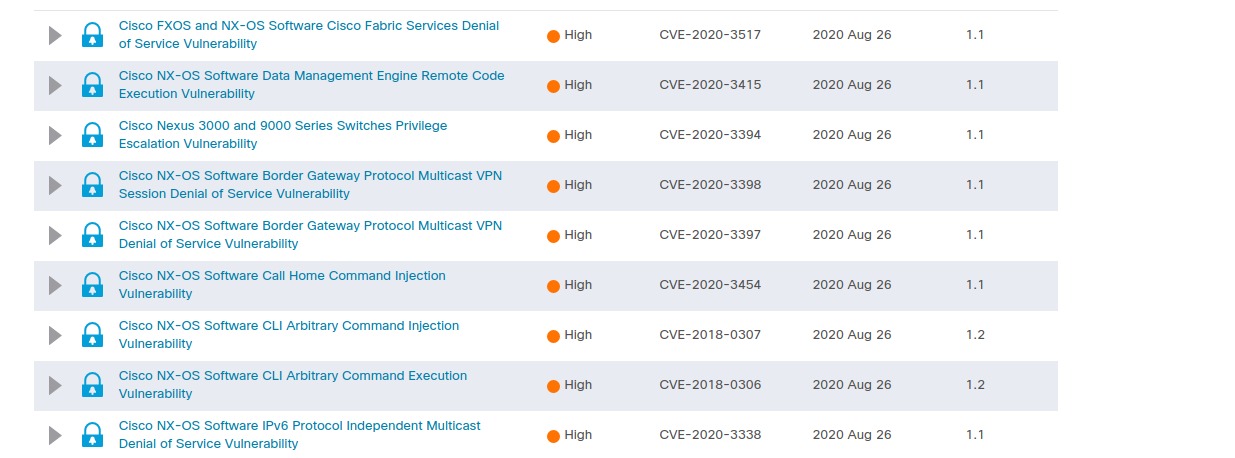Expand the Call Home Command Injection row

tap(55, 285)
